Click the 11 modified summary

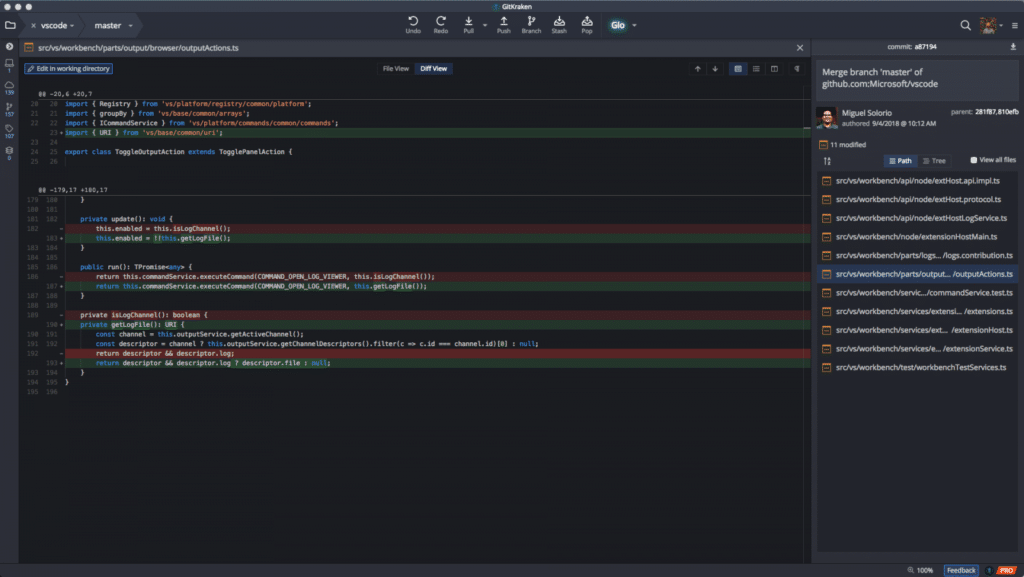click(x=842, y=145)
